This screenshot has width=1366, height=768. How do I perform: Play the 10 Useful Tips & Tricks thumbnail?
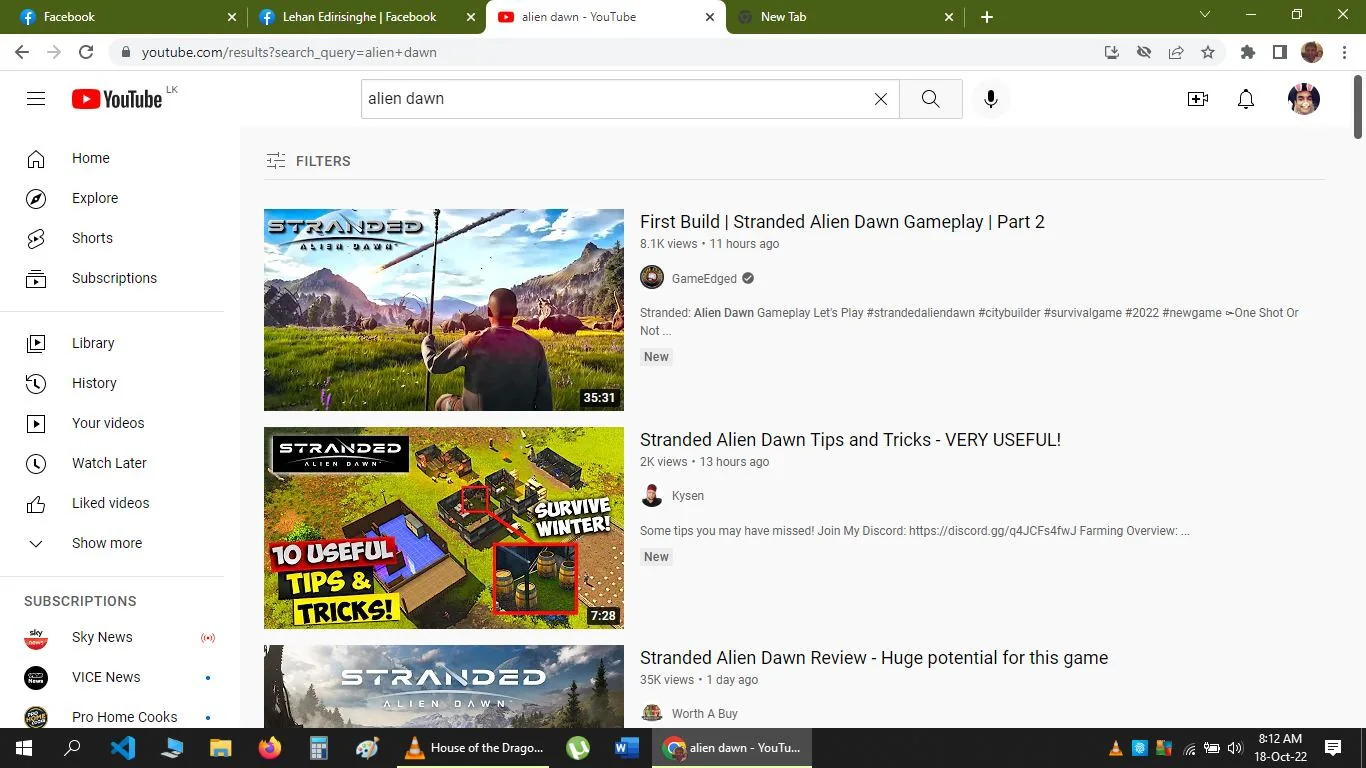[444, 528]
